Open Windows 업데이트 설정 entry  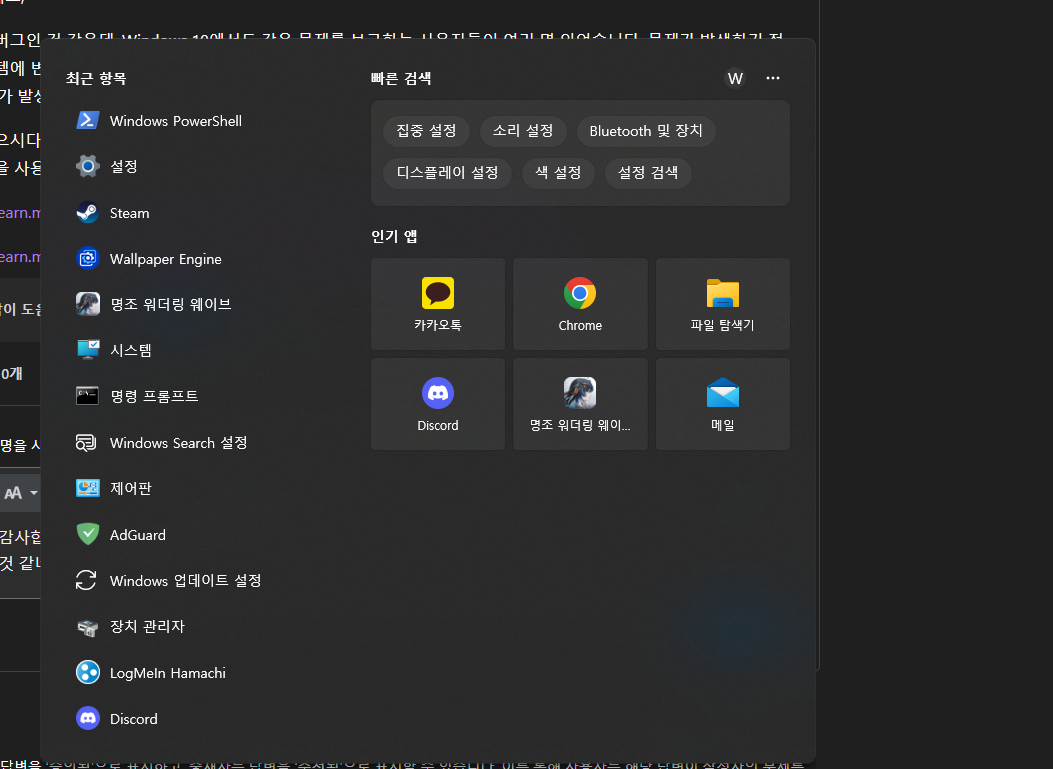[169, 580]
